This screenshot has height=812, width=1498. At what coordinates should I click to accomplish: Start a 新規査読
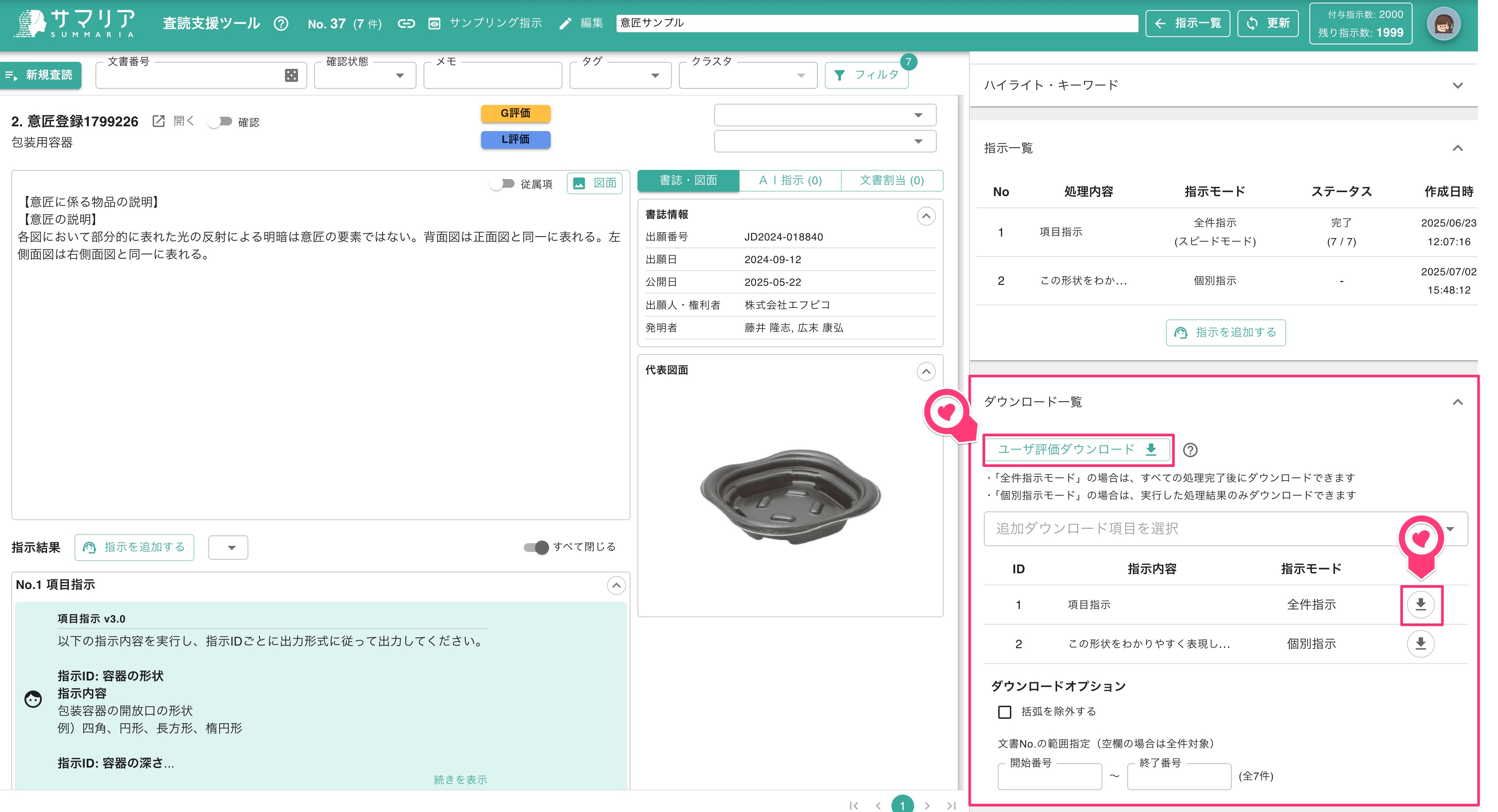tap(41, 75)
